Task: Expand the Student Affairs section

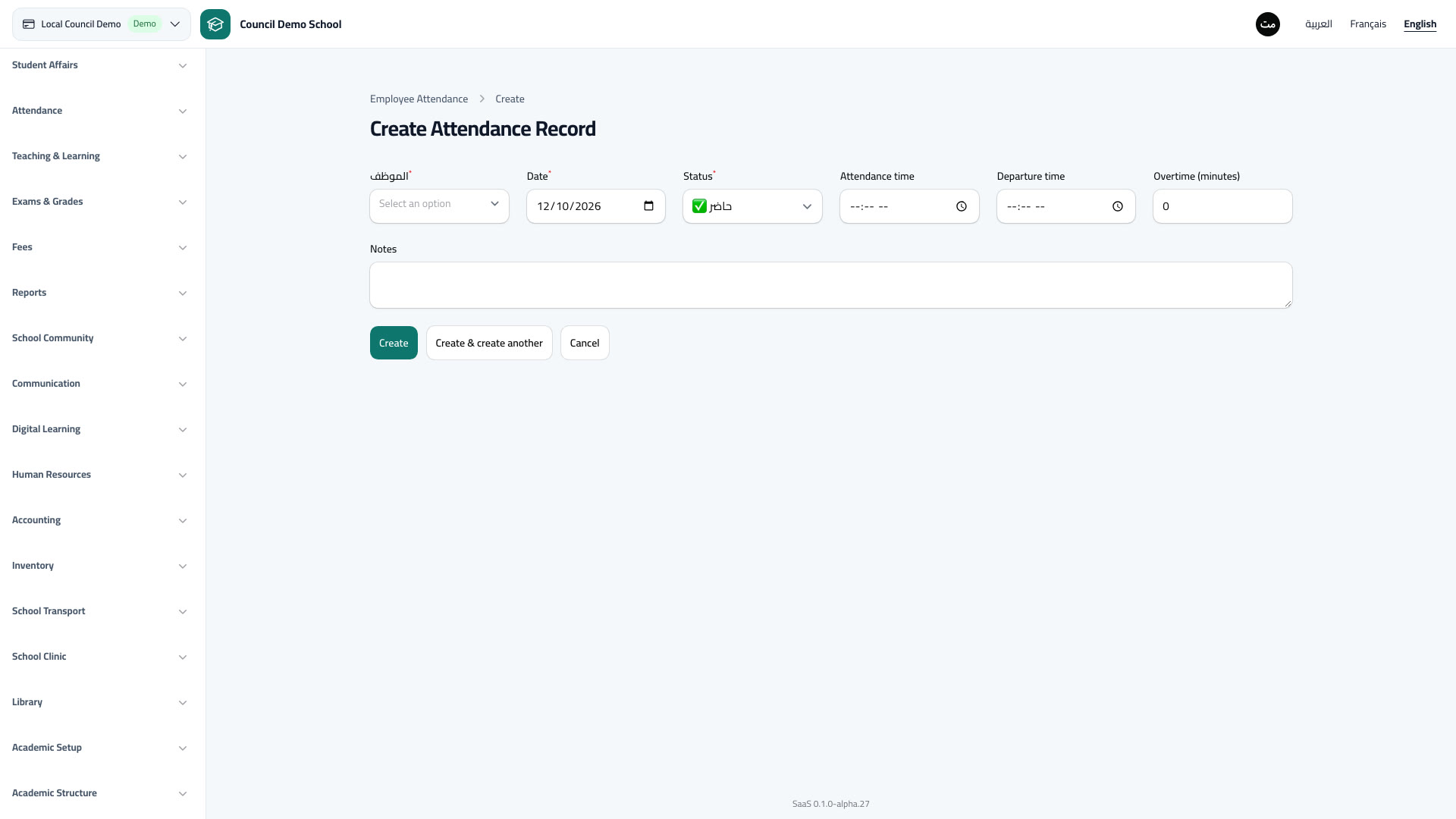Action: pyautogui.click(x=99, y=65)
